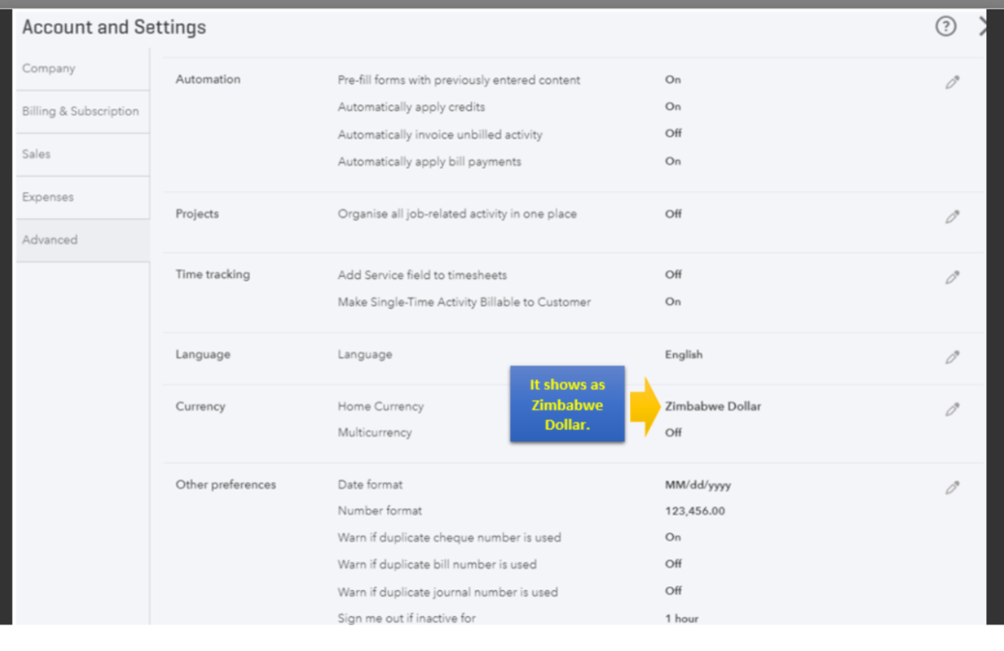Open the Company settings tab
This screenshot has height=651, width=1004.
[x=49, y=69]
